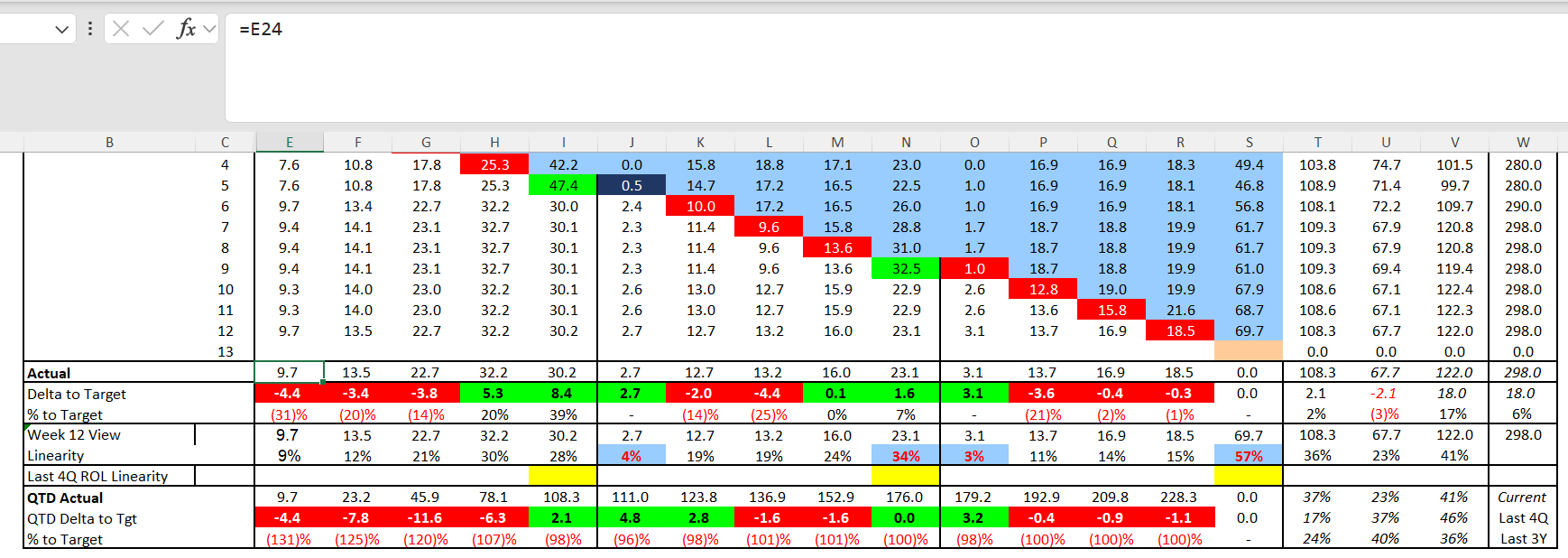Click the yellow Last 4Q ROL cell in column I
Screen dimensions: 1568x558
[x=563, y=476]
